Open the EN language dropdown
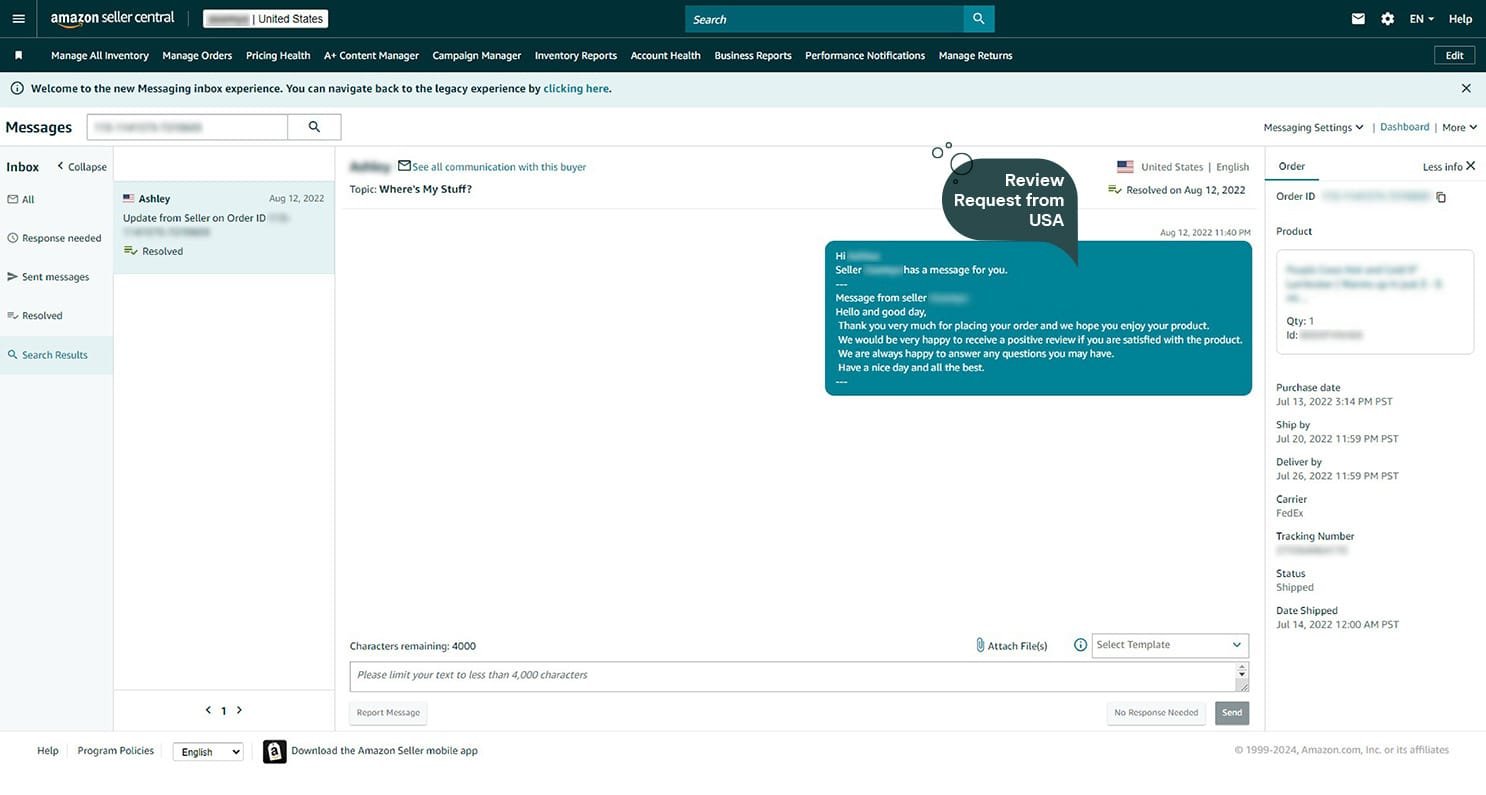The width and height of the screenshot is (1486, 795). point(1421,19)
